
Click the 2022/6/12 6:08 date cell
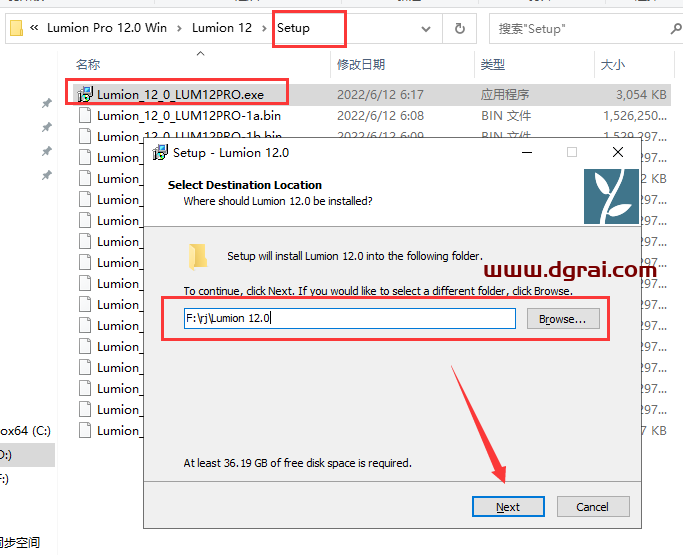tap(380, 116)
